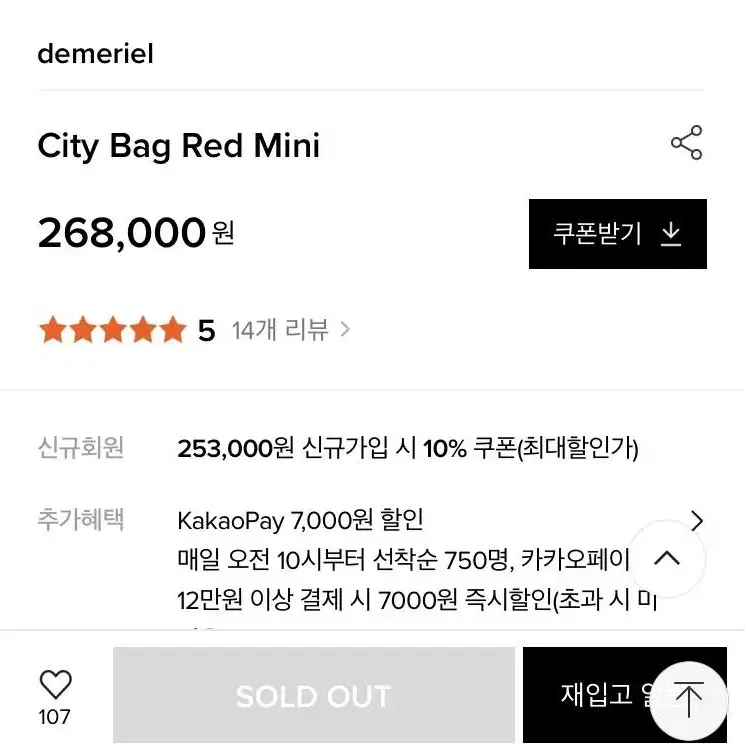Tap the 107 likes count

click(55, 717)
